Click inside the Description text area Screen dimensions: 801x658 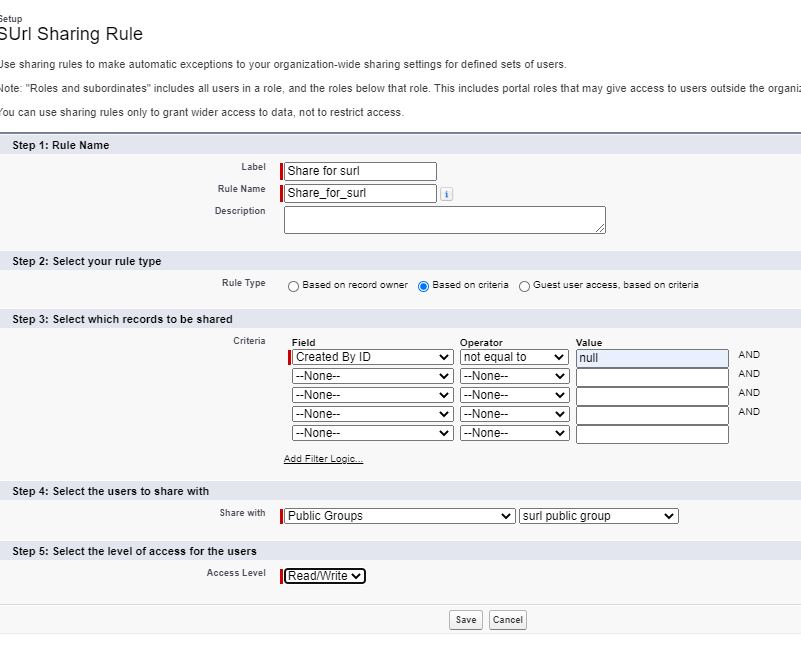pos(444,220)
